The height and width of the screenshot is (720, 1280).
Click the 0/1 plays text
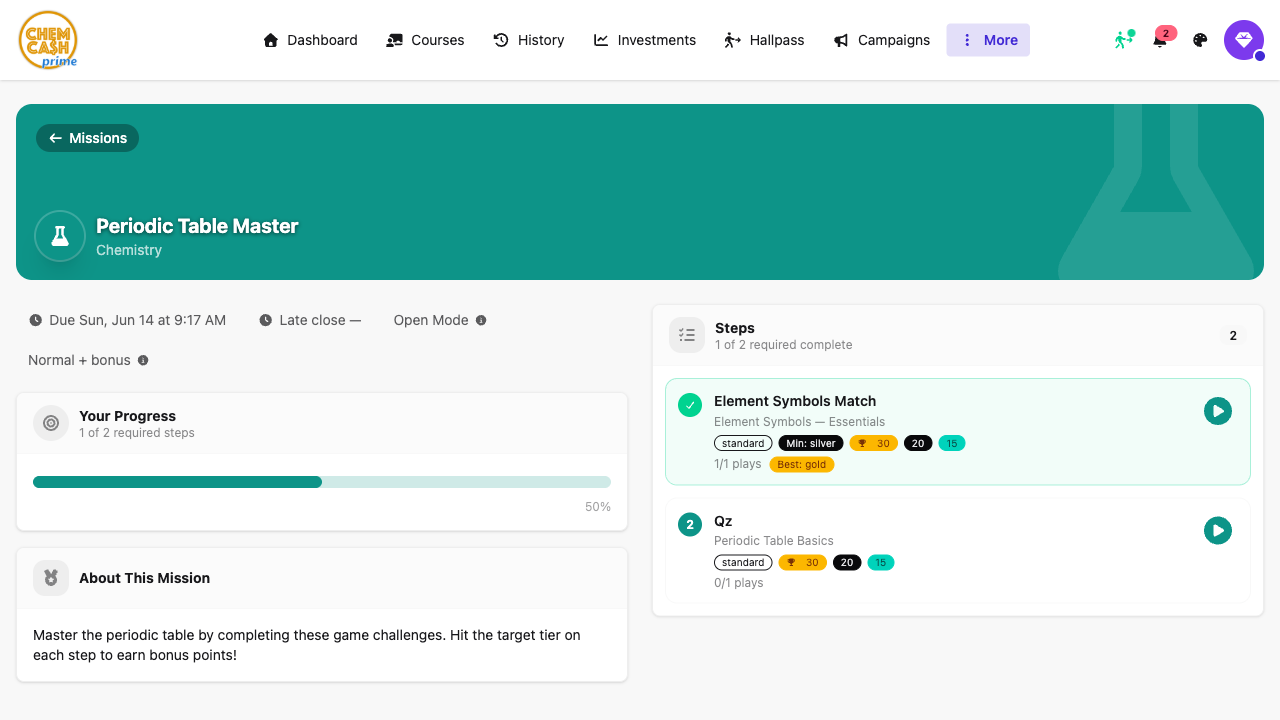739,583
